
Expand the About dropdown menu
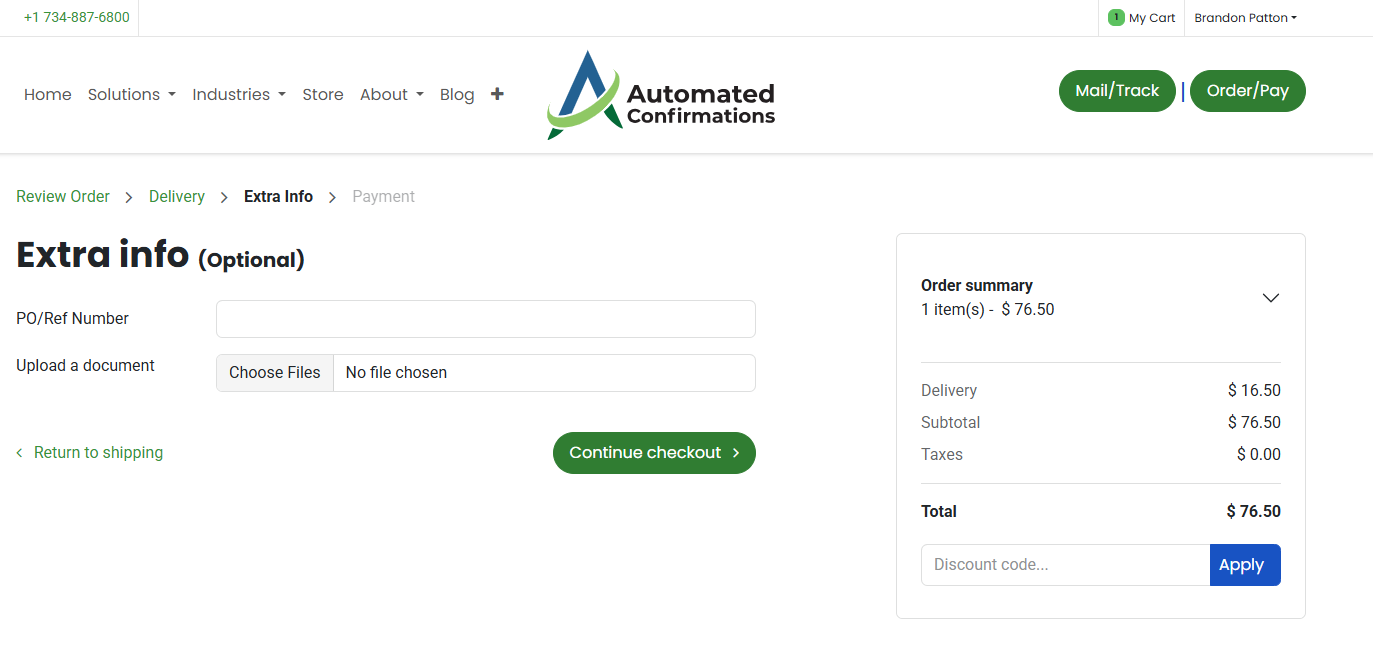391,94
